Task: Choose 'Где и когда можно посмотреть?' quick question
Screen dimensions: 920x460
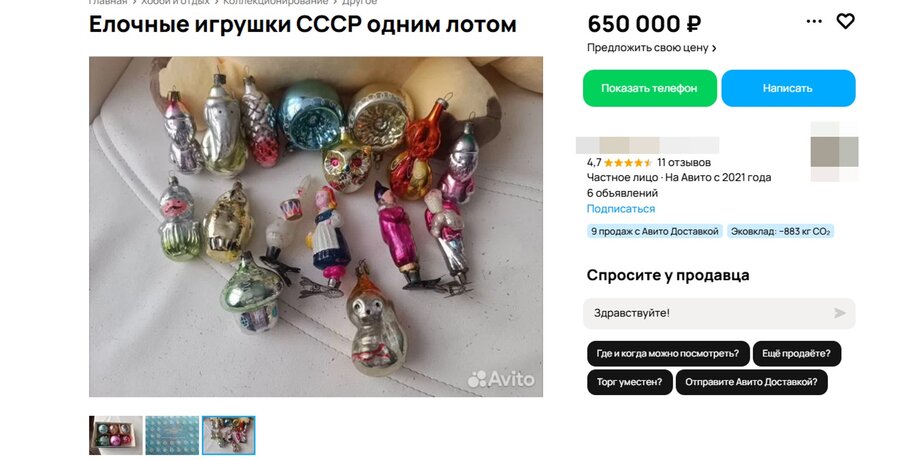Action: 668,354
